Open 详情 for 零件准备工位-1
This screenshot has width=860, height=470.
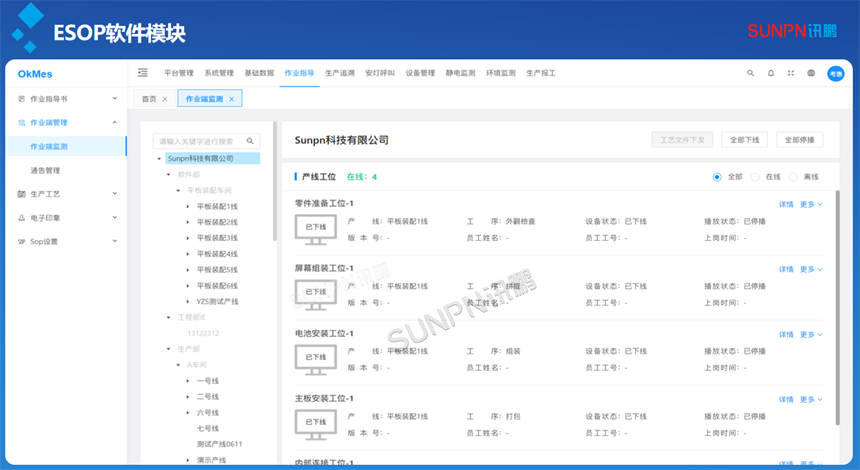[786, 205]
